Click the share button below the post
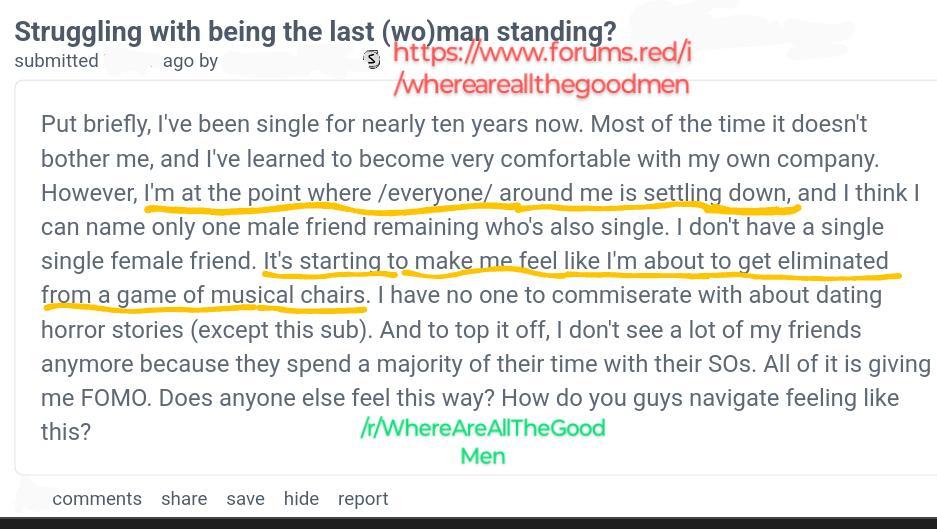This screenshot has height=529, width=937. click(x=184, y=499)
